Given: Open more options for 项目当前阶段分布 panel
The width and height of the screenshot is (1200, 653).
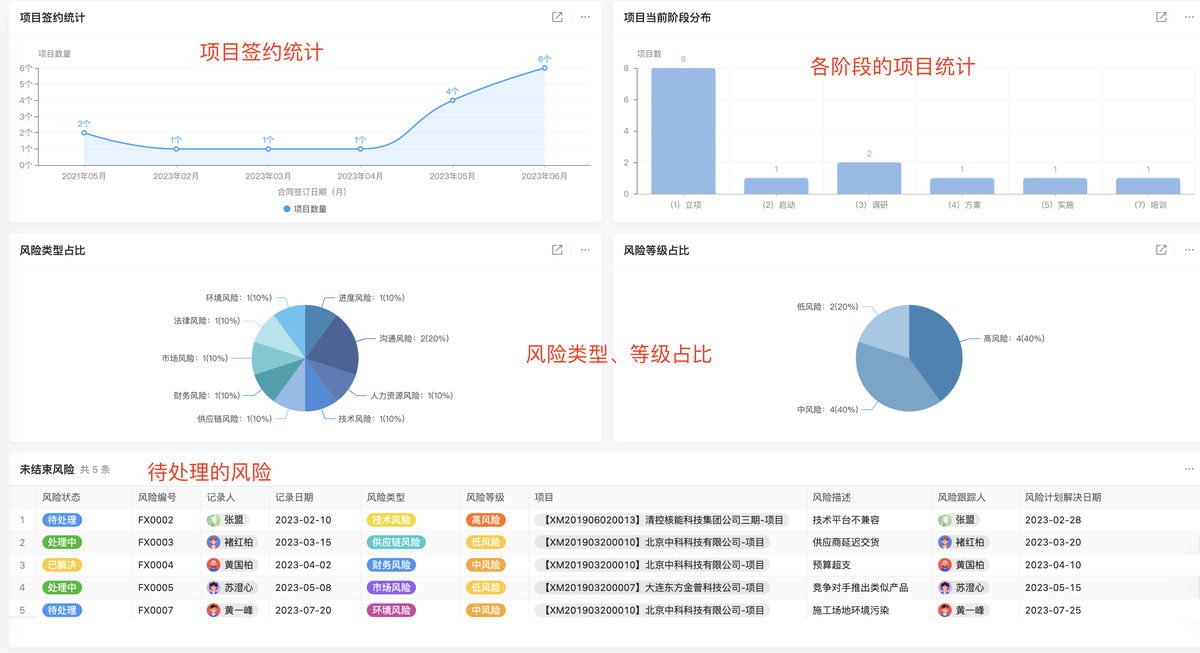Looking at the screenshot, I should click(x=1189, y=17).
